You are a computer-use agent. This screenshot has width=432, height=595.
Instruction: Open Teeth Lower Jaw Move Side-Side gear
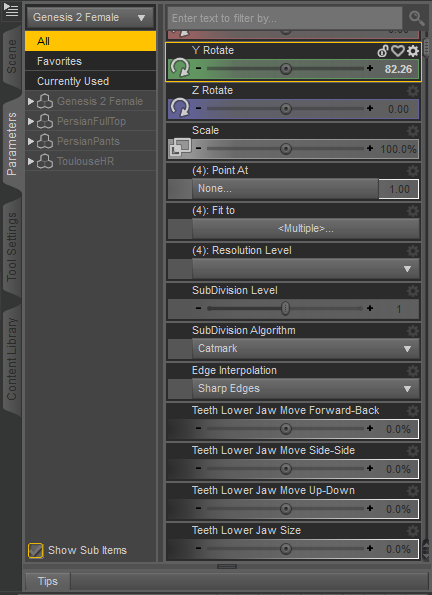click(x=413, y=451)
